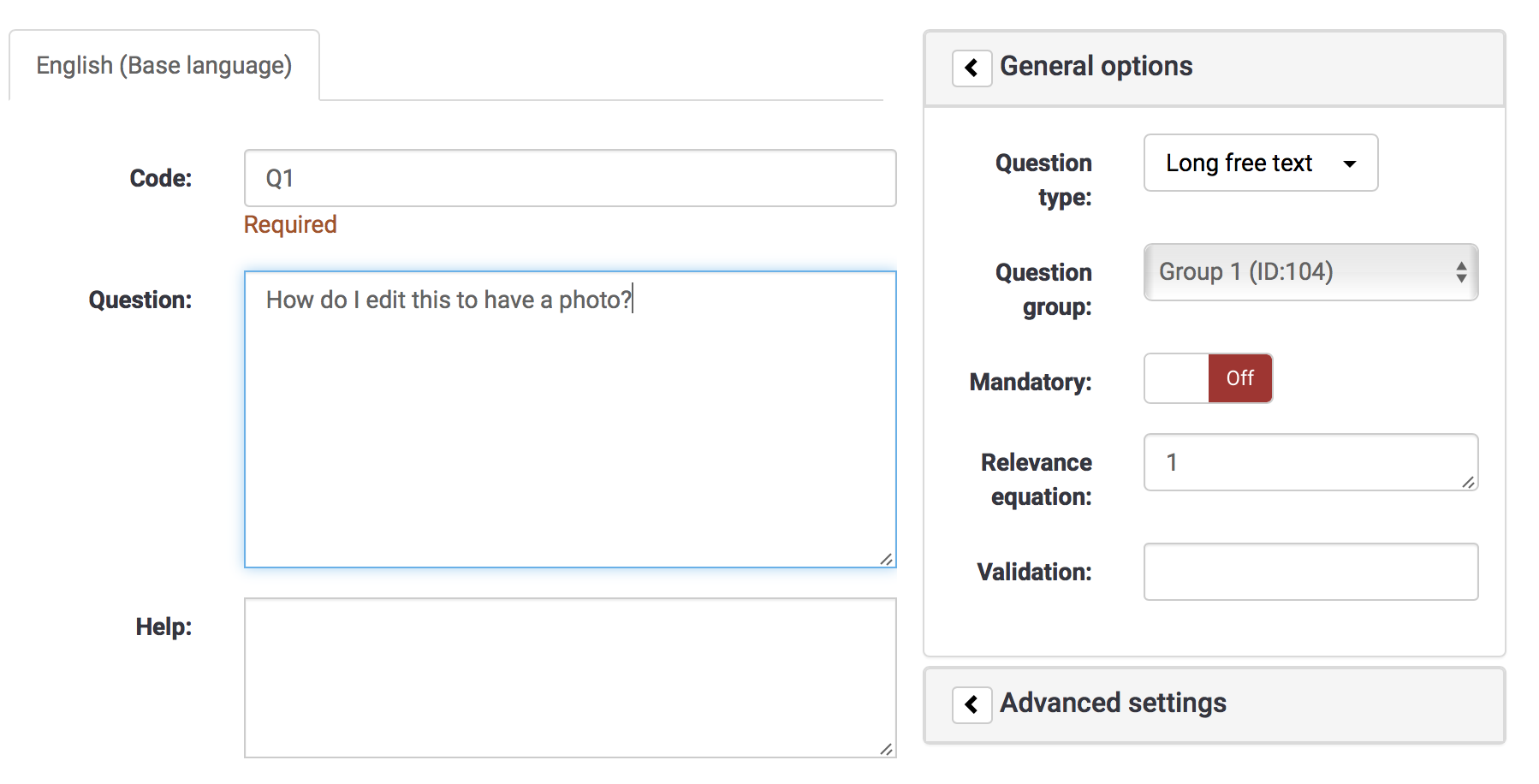Click the Advanced settings heading text
1539x784 pixels.
point(1113,704)
